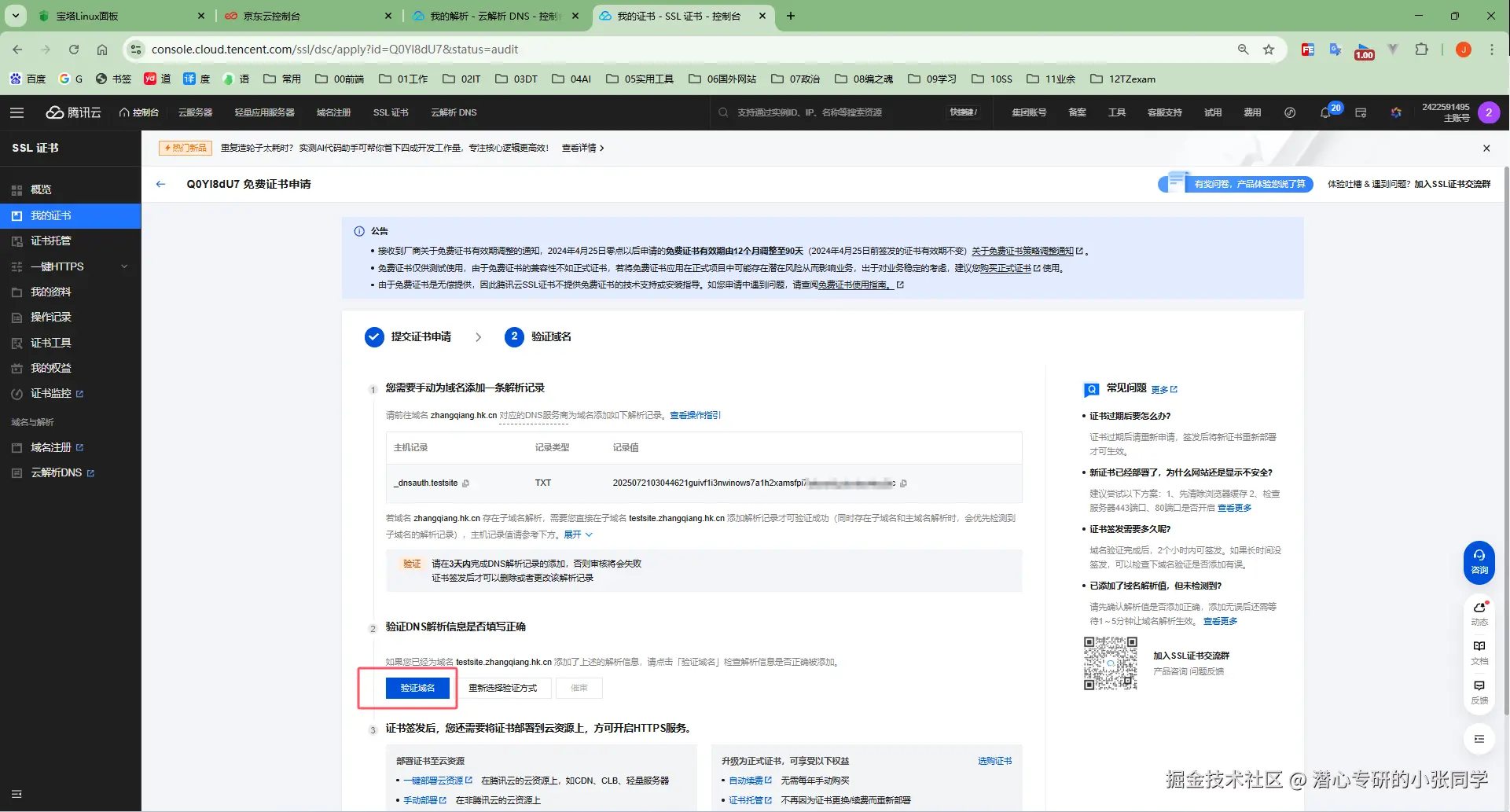
Task: Open the 文档 floating icon
Action: (x=1479, y=653)
